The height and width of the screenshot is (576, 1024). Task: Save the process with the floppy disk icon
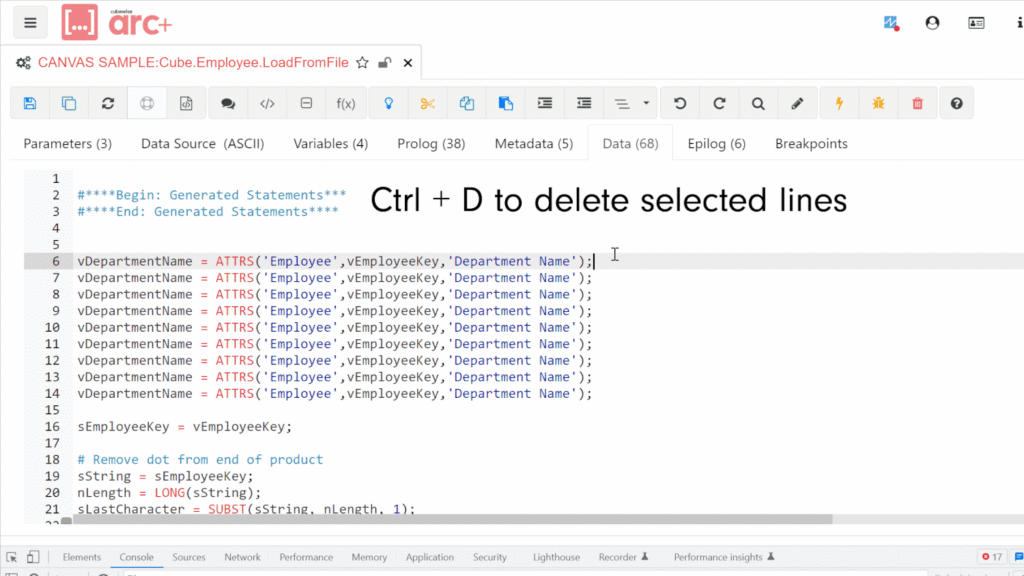(30, 103)
